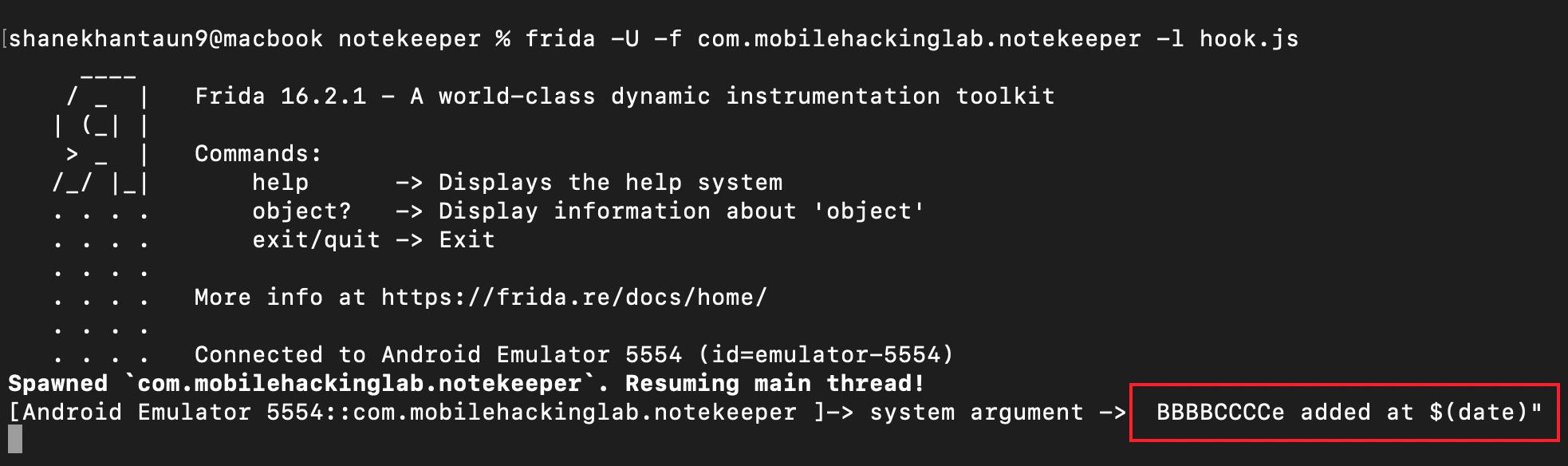This screenshot has width=1568, height=466.
Task: Click the -f flag in the frida command
Action: coord(668,39)
